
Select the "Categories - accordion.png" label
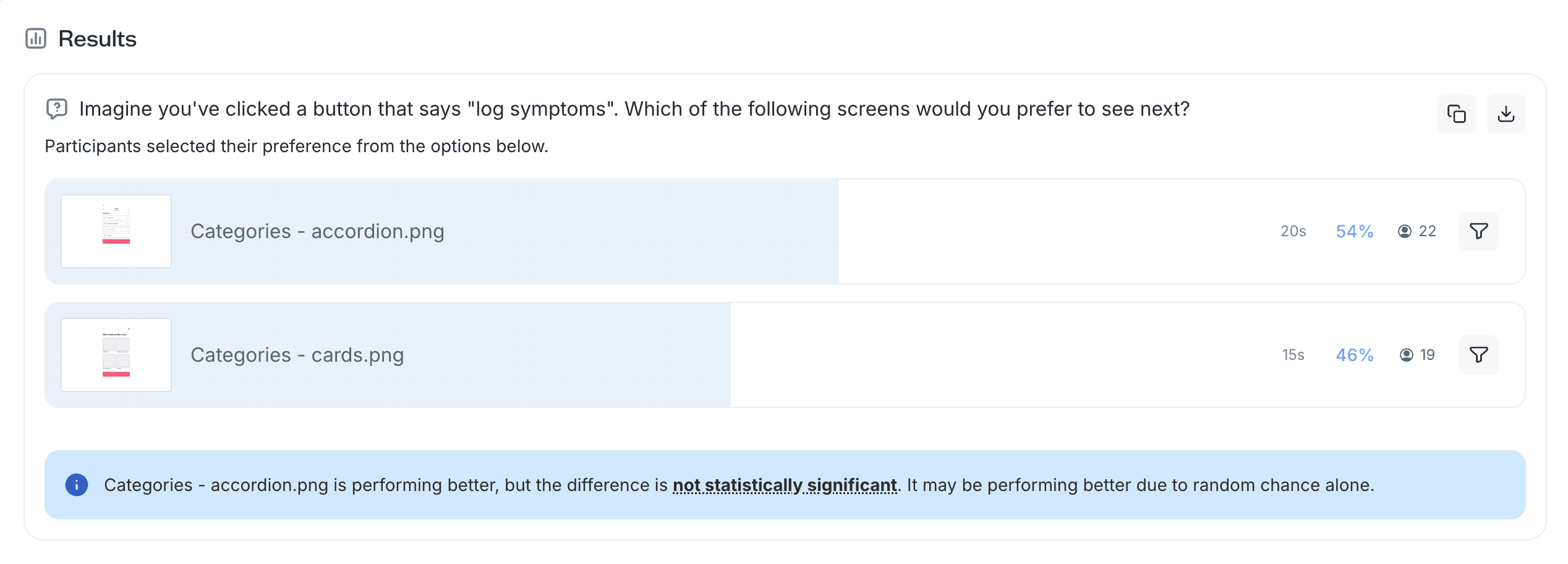(x=317, y=231)
